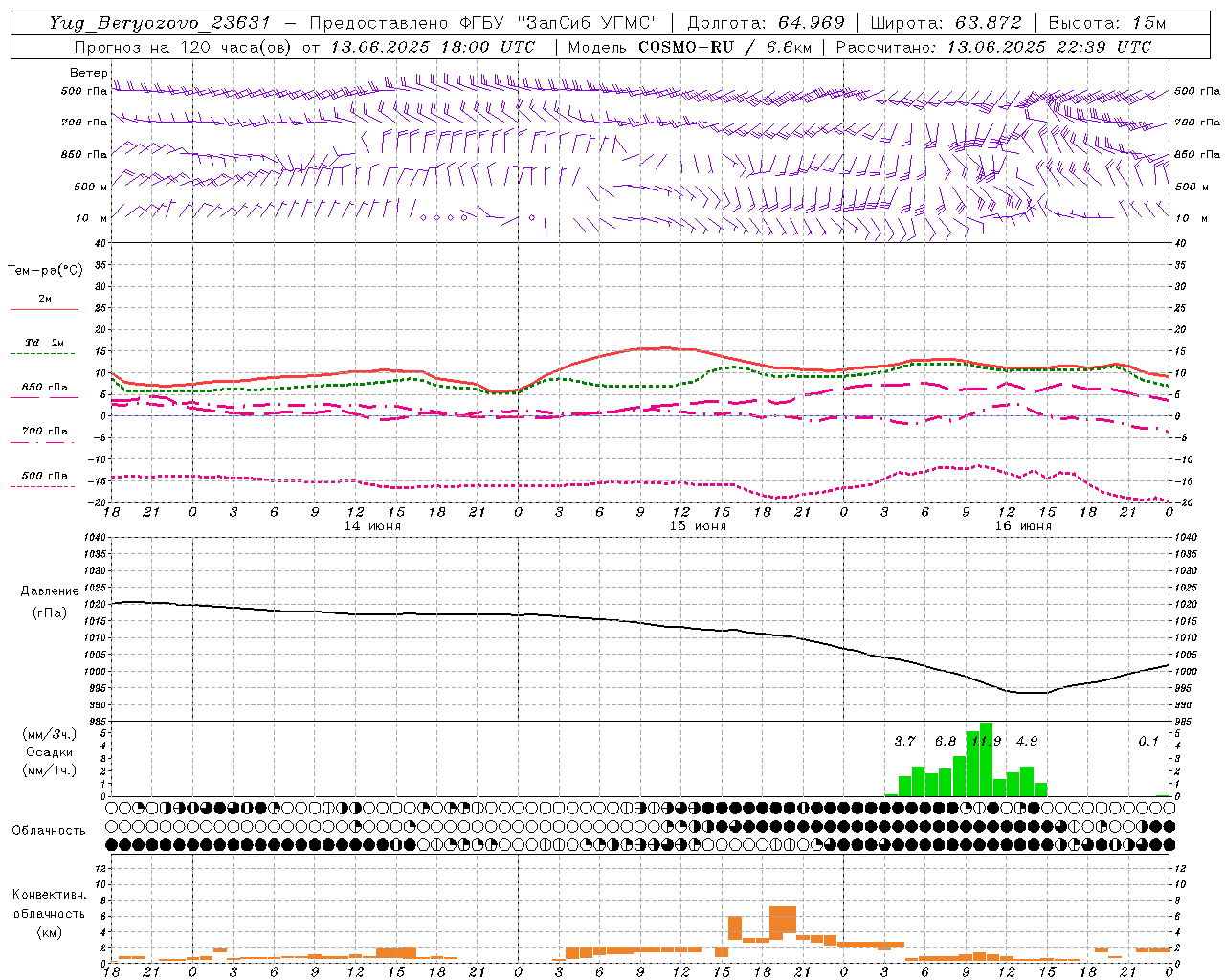Click the 3.7 precipitation total

pos(904,741)
